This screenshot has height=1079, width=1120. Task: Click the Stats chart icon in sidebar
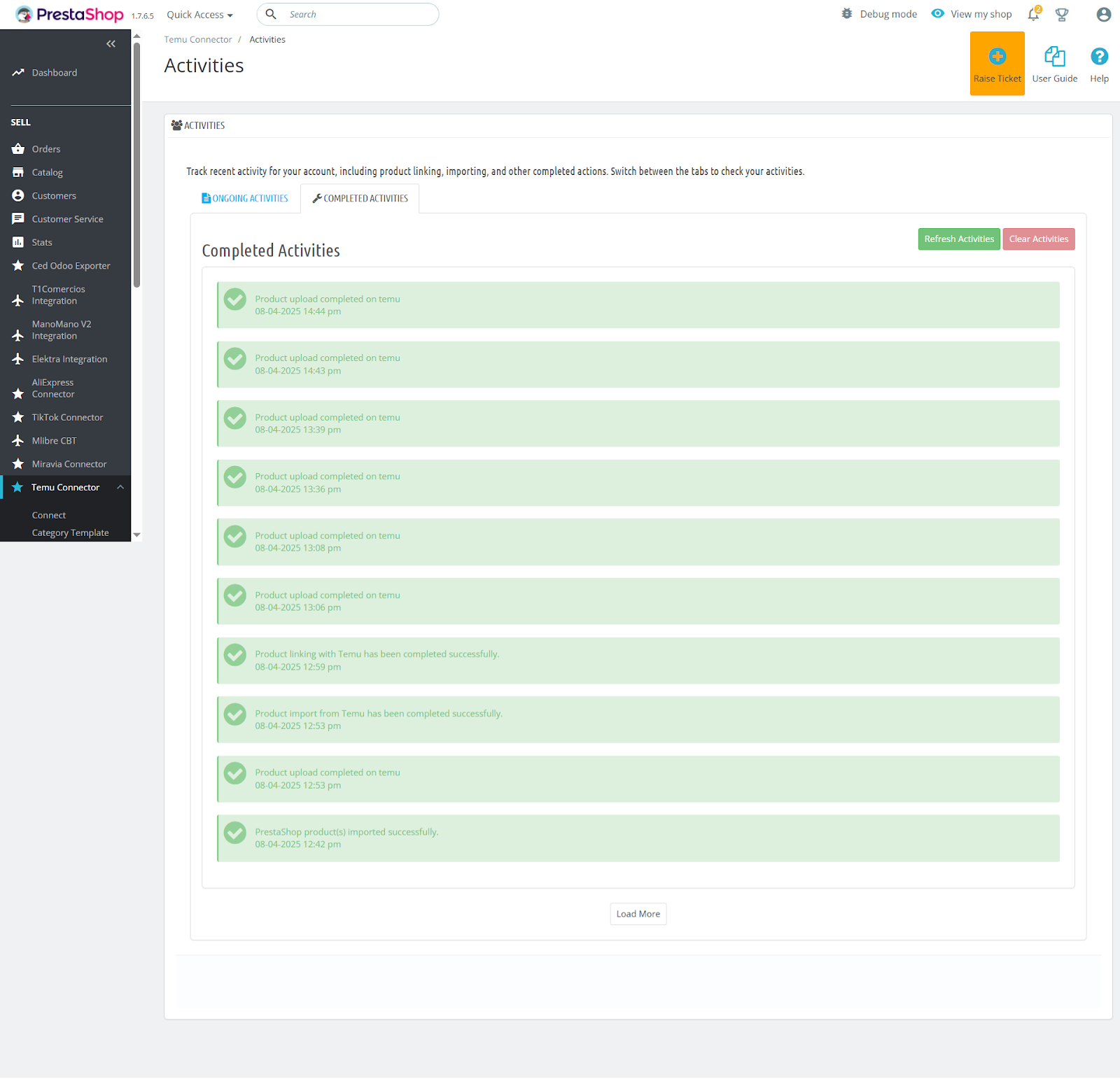tap(18, 242)
